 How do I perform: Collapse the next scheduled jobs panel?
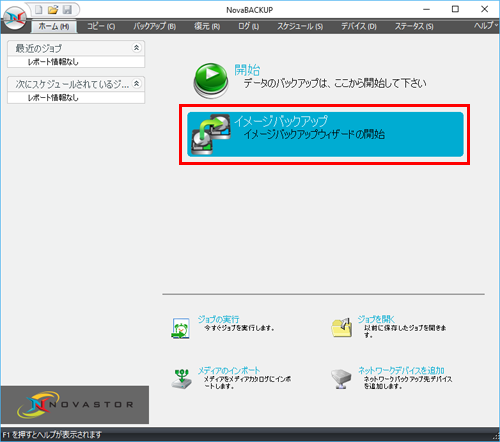(x=136, y=83)
